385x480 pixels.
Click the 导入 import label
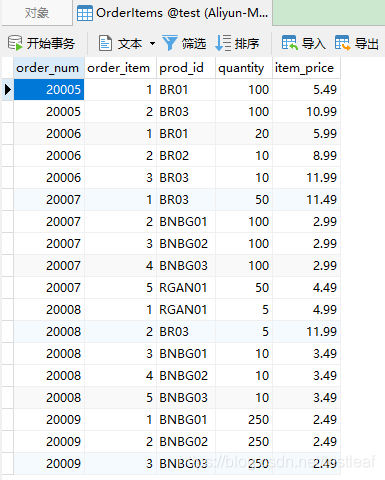tap(314, 44)
